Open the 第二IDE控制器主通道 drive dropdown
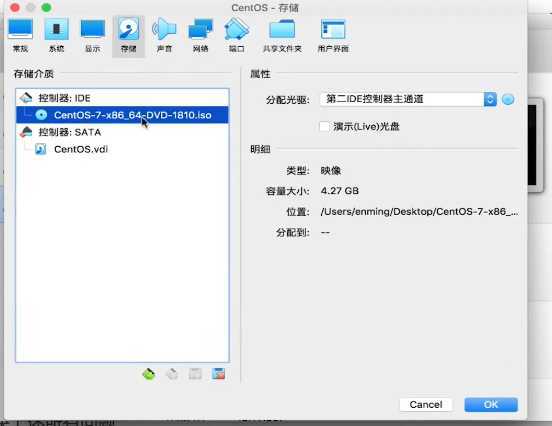 [408, 99]
